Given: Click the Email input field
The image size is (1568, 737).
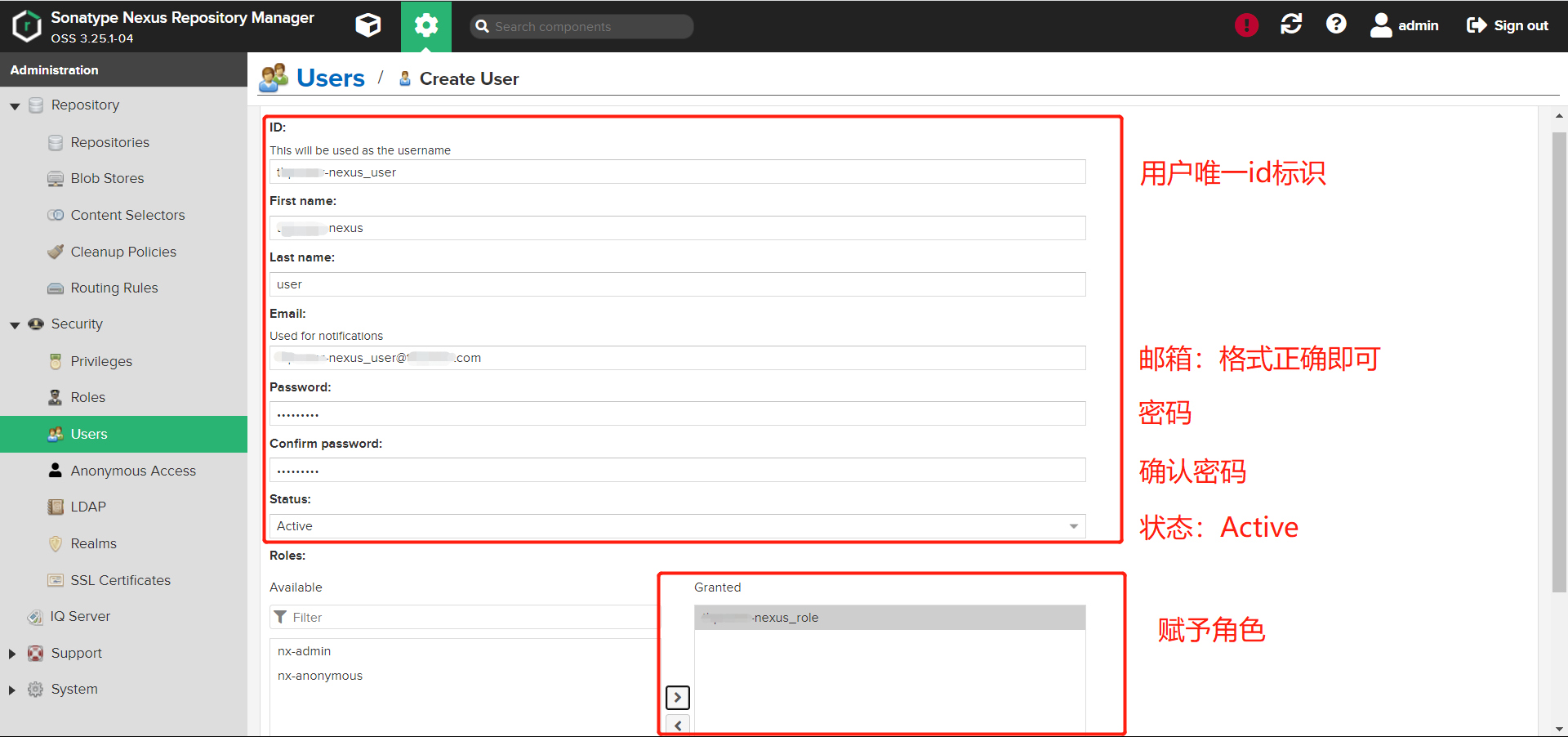Looking at the screenshot, I should [x=677, y=358].
